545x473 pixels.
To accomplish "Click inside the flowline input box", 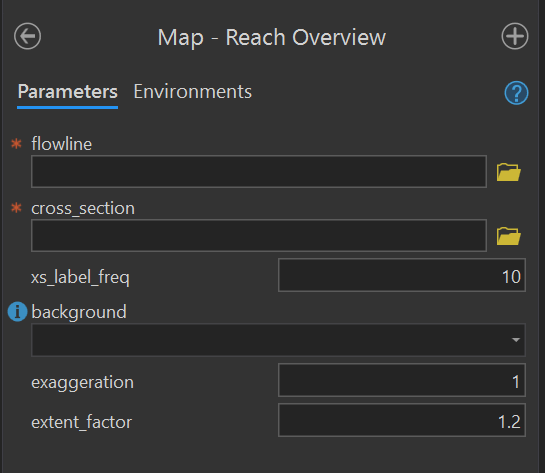I will (259, 171).
